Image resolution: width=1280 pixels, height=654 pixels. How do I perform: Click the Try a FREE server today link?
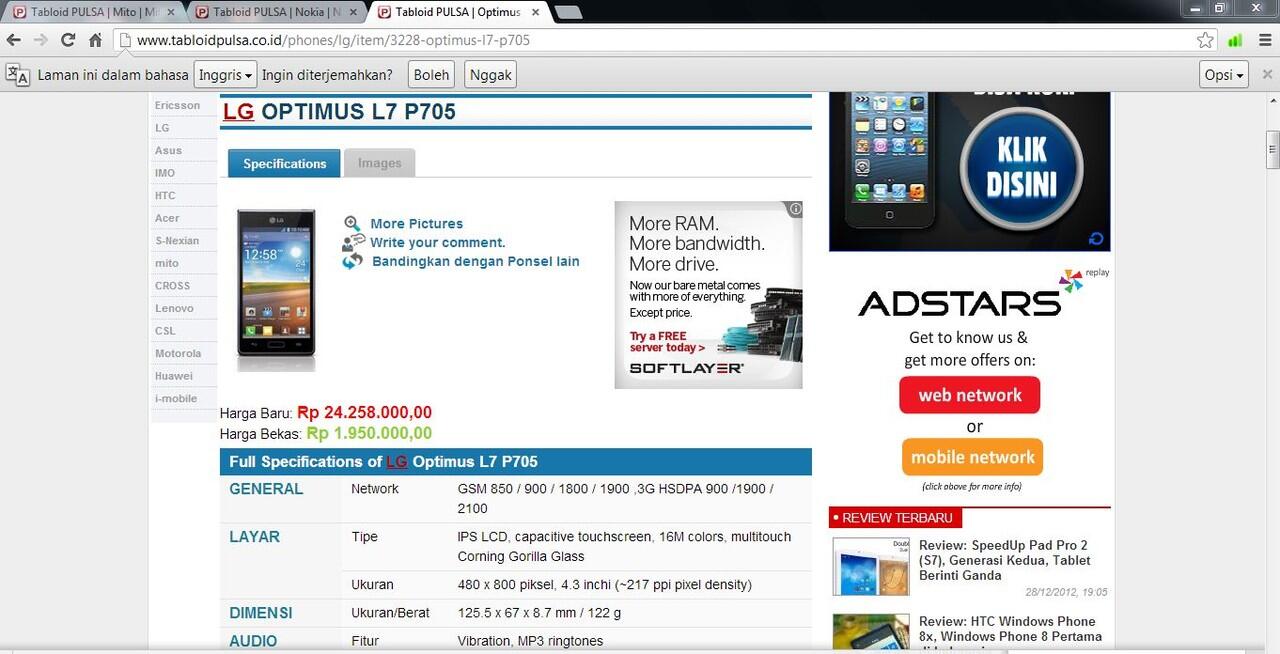[x=668, y=342]
